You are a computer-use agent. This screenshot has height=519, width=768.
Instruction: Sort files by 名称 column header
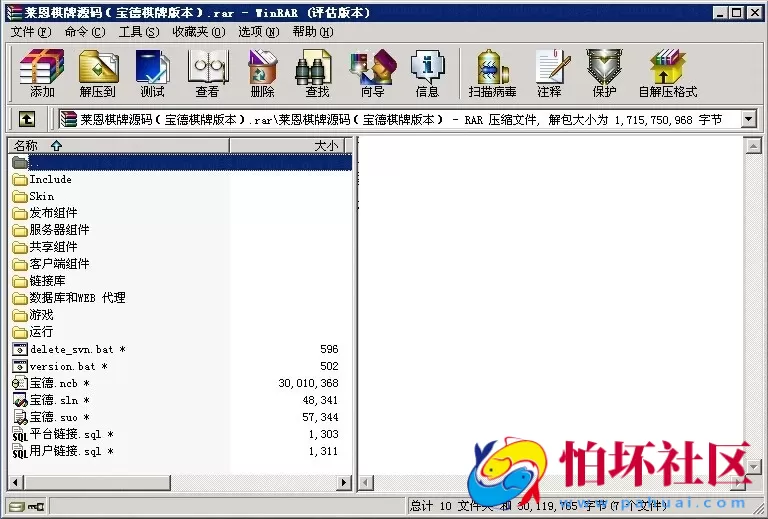[x=120, y=145]
